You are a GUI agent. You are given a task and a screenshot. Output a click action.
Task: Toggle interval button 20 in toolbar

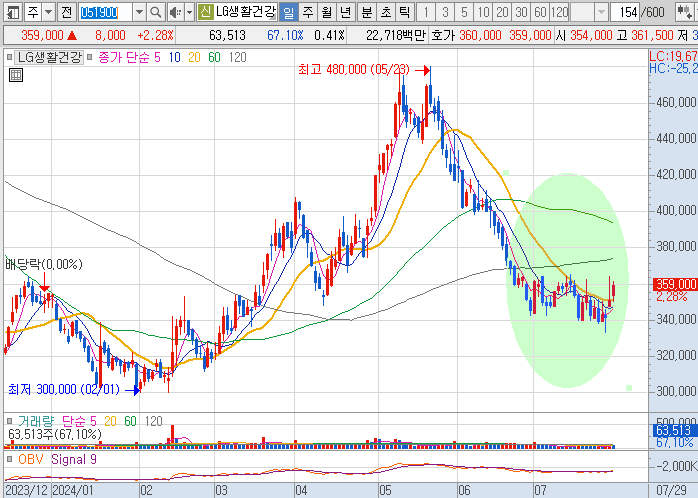coord(502,12)
